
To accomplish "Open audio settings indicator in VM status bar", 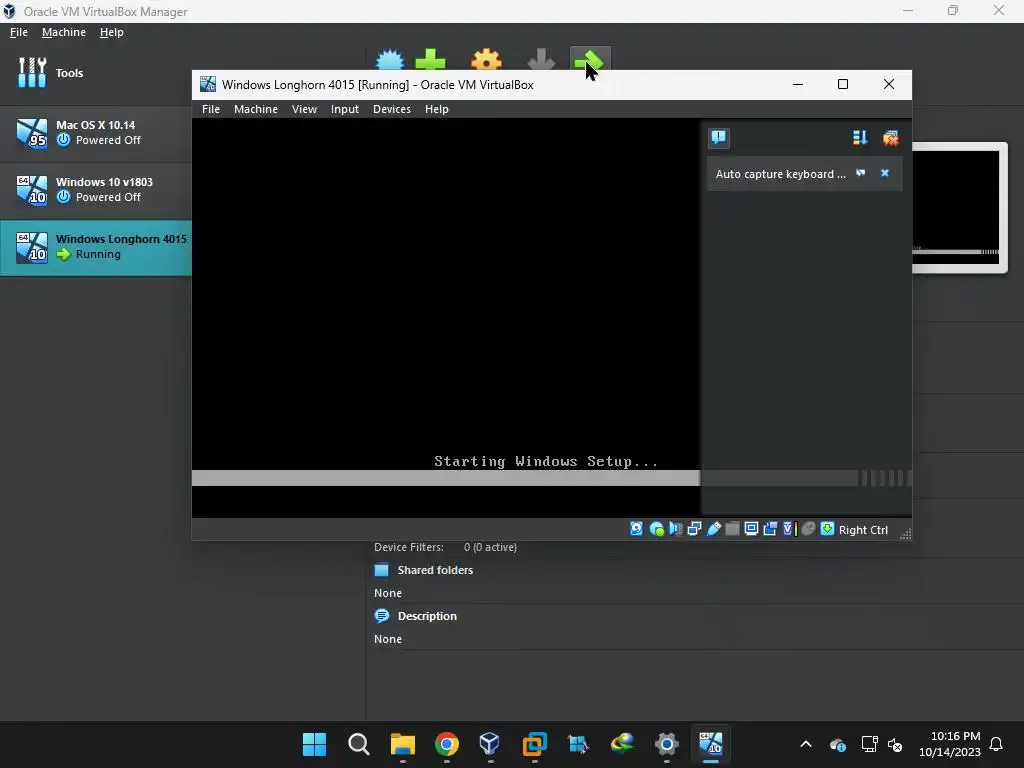I will 675,529.
